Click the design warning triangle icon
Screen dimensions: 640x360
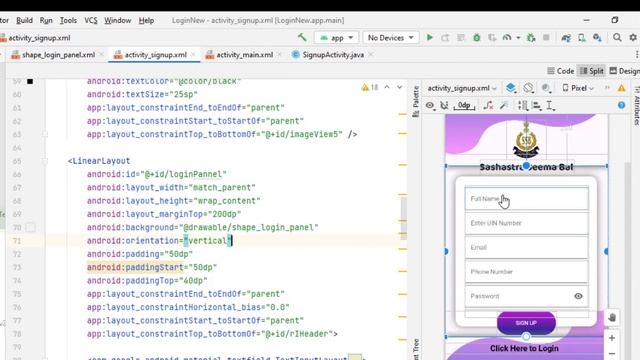click(x=621, y=88)
